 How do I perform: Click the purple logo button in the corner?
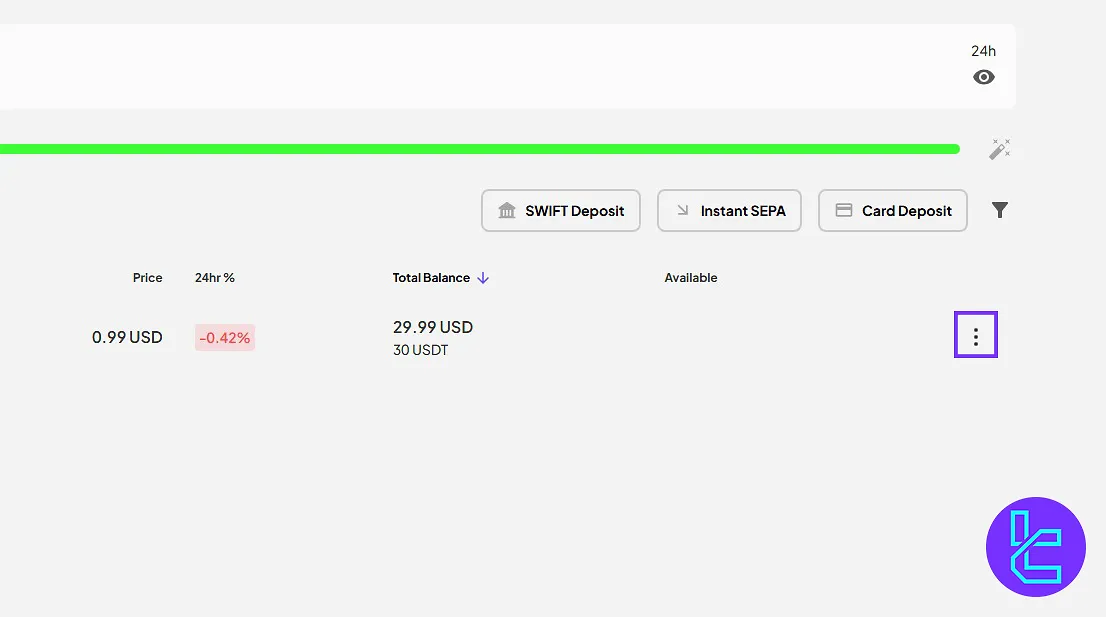pos(1035,547)
